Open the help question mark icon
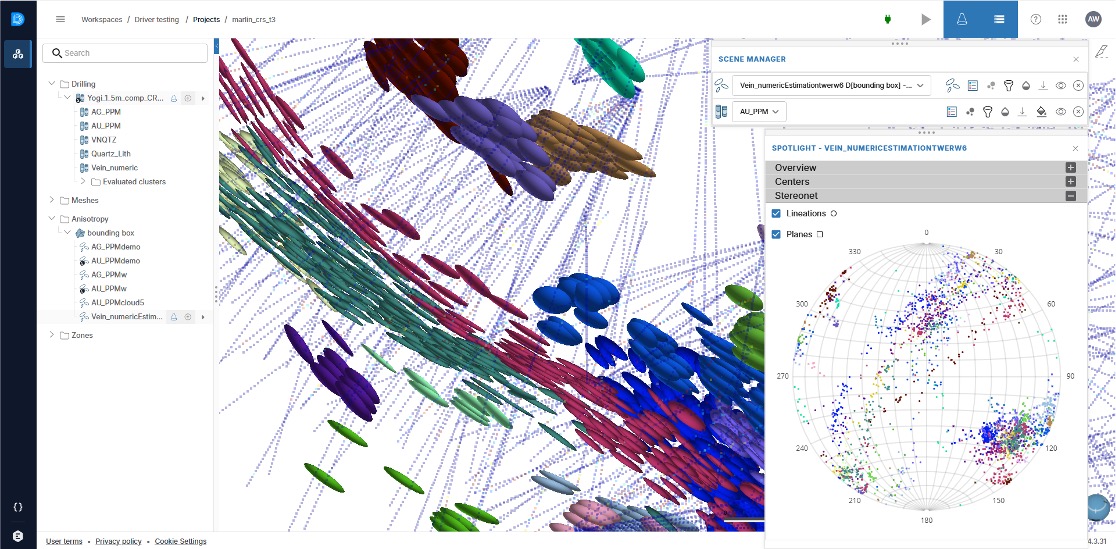The height and width of the screenshot is (549, 1116). [1036, 19]
